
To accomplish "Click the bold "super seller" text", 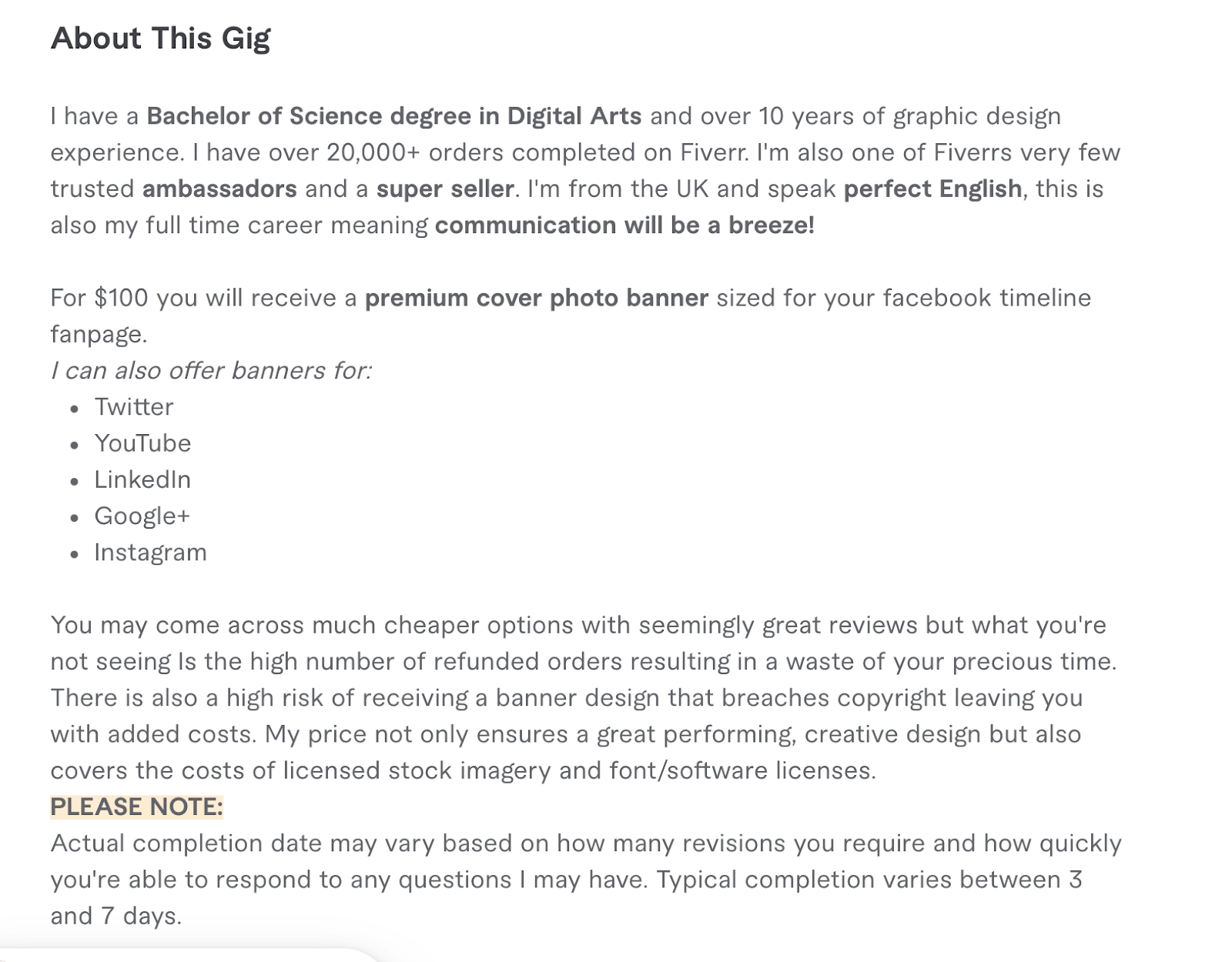I will [444, 189].
